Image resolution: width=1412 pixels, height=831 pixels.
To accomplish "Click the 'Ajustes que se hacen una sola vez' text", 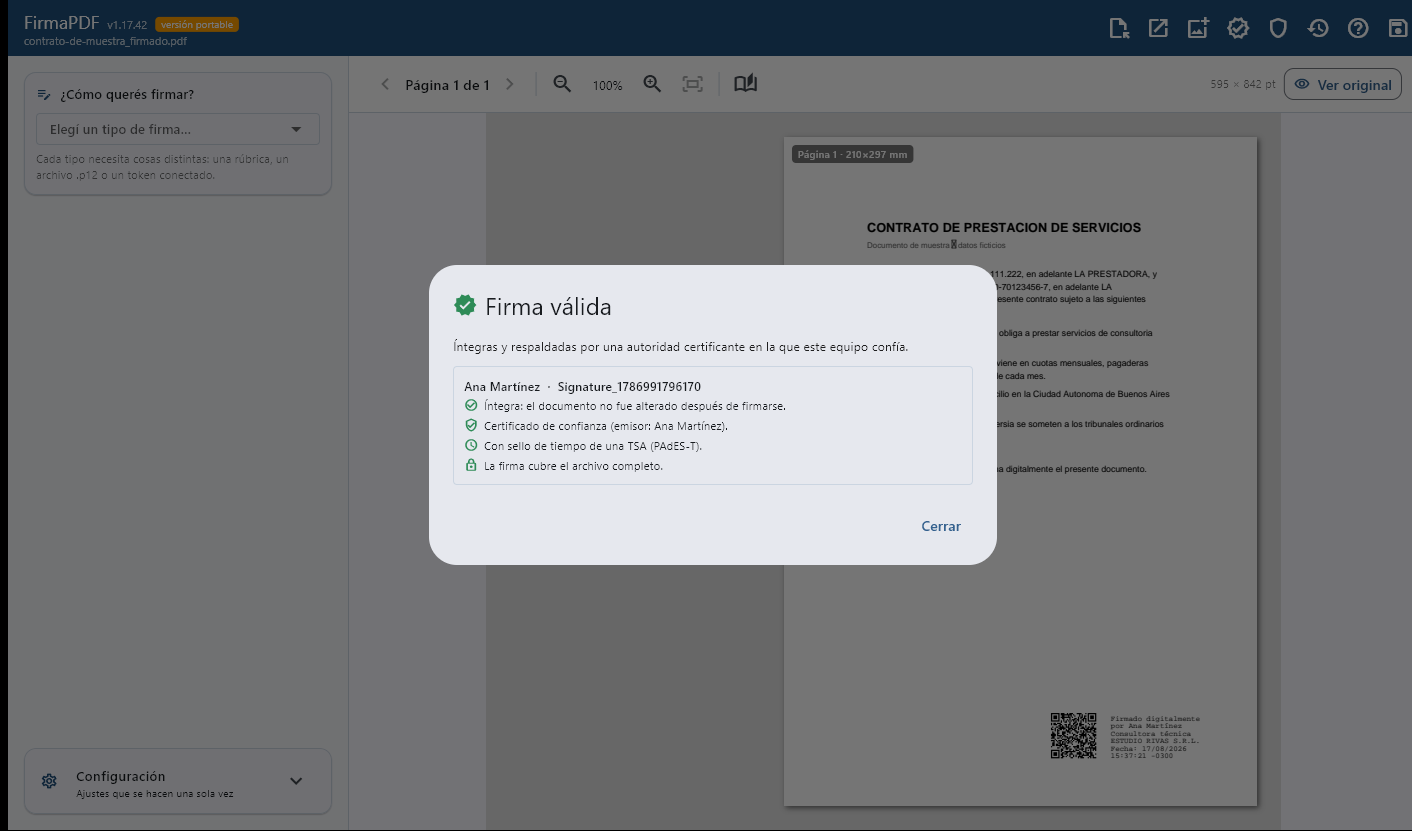I will pyautogui.click(x=154, y=794).
